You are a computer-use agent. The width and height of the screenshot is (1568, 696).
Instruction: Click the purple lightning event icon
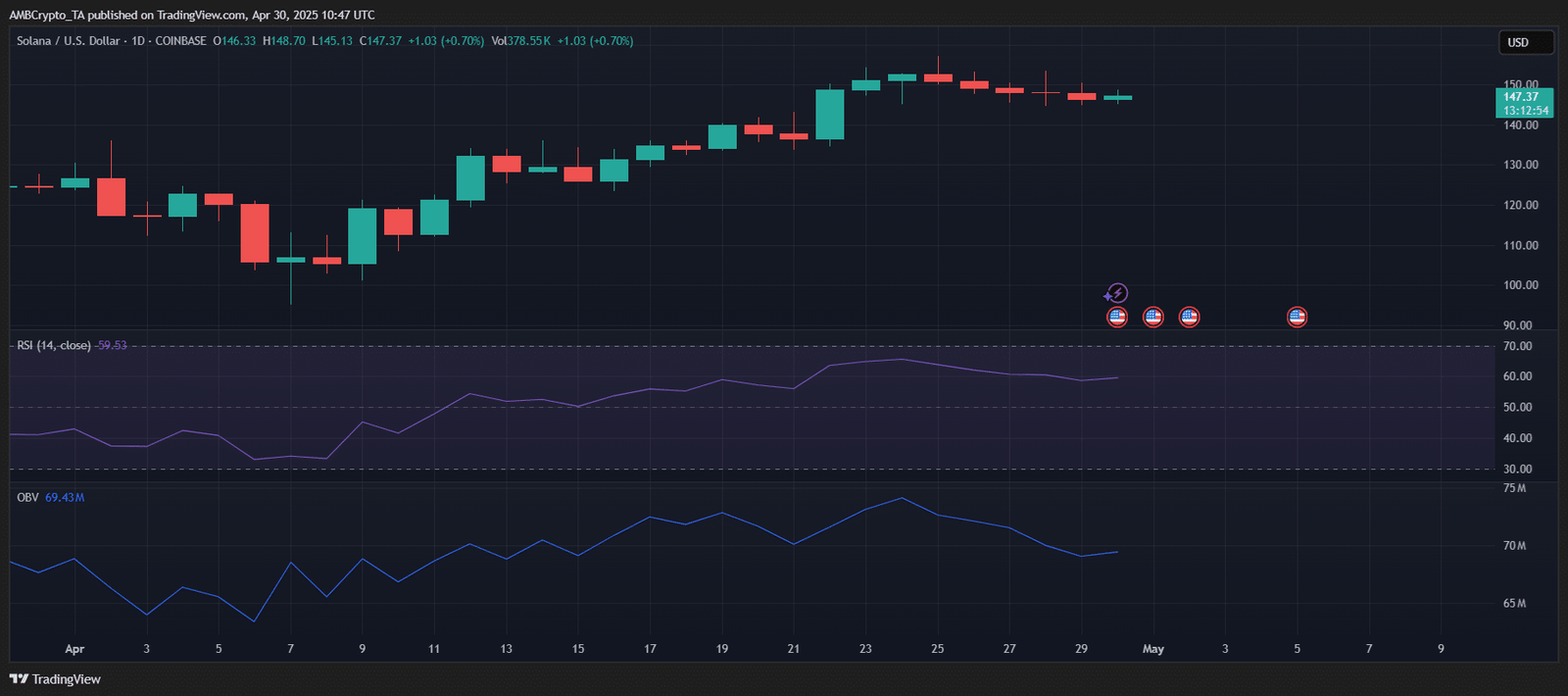point(1116,293)
